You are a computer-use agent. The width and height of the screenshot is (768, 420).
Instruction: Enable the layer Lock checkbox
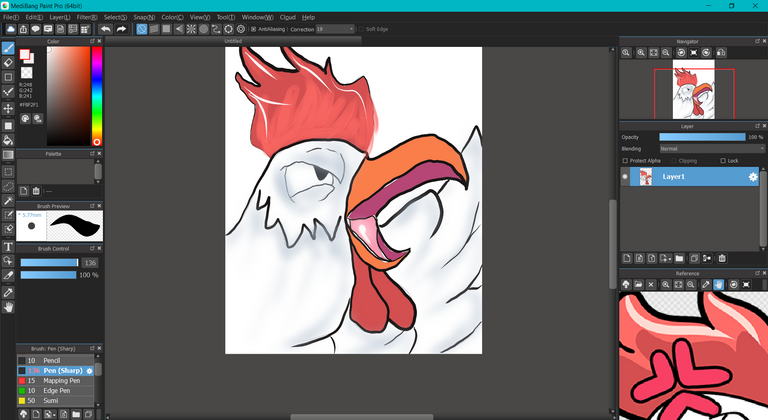click(723, 161)
